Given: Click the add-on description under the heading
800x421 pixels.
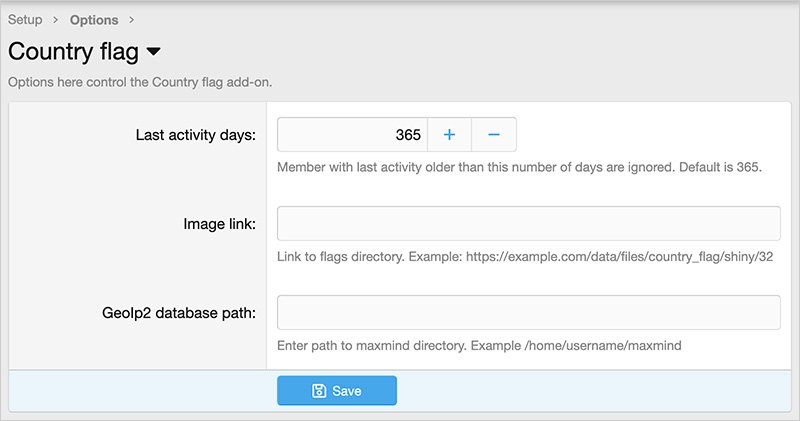Looking at the screenshot, I should pyautogui.click(x=140, y=81).
